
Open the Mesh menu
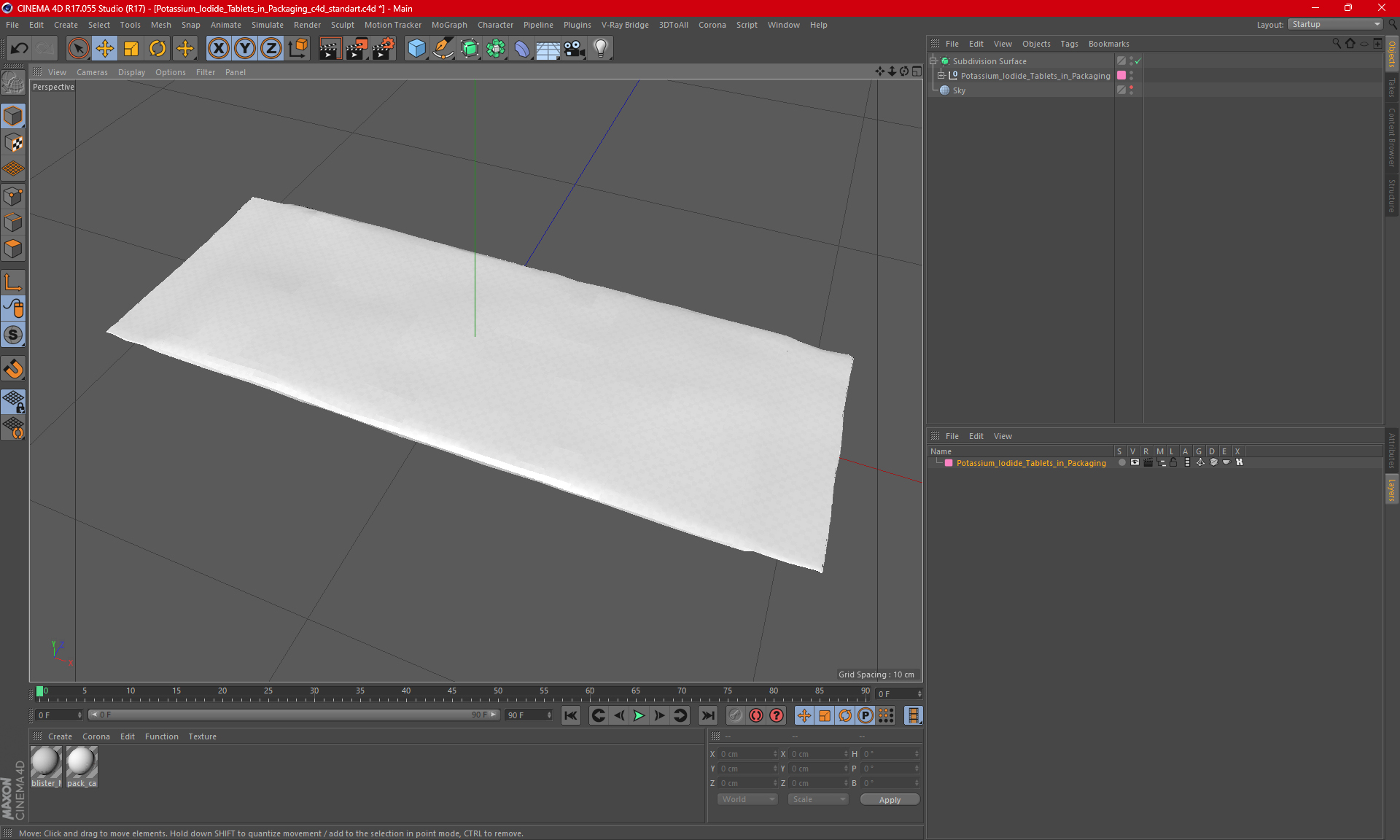pos(161,25)
